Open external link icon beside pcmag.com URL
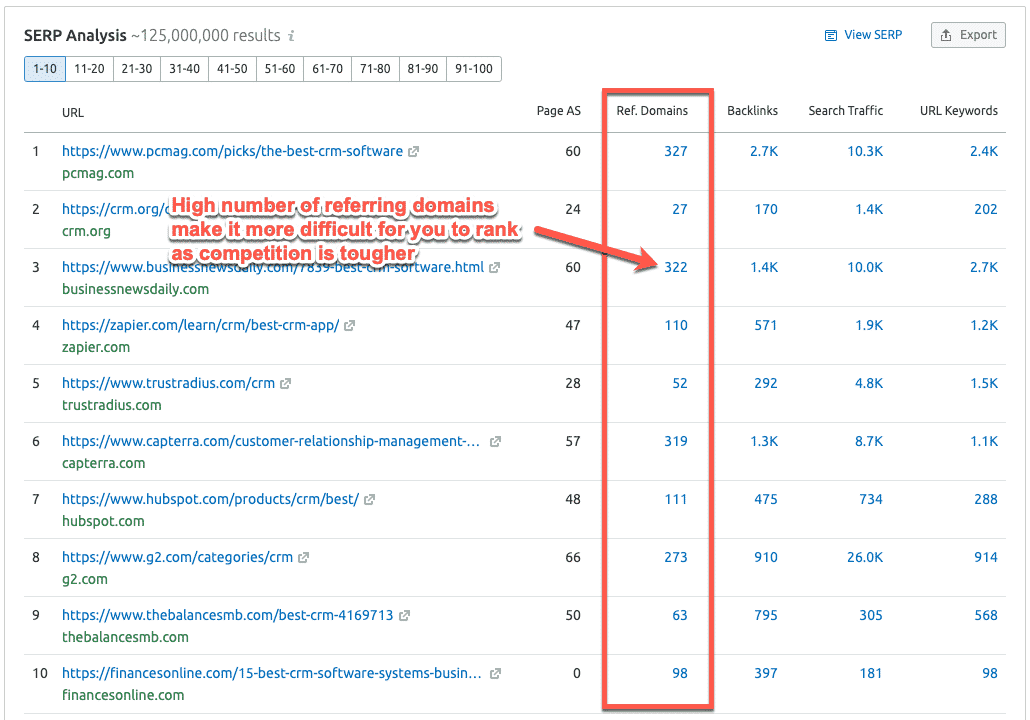Image resolution: width=1030 pixels, height=720 pixels. pos(414,152)
